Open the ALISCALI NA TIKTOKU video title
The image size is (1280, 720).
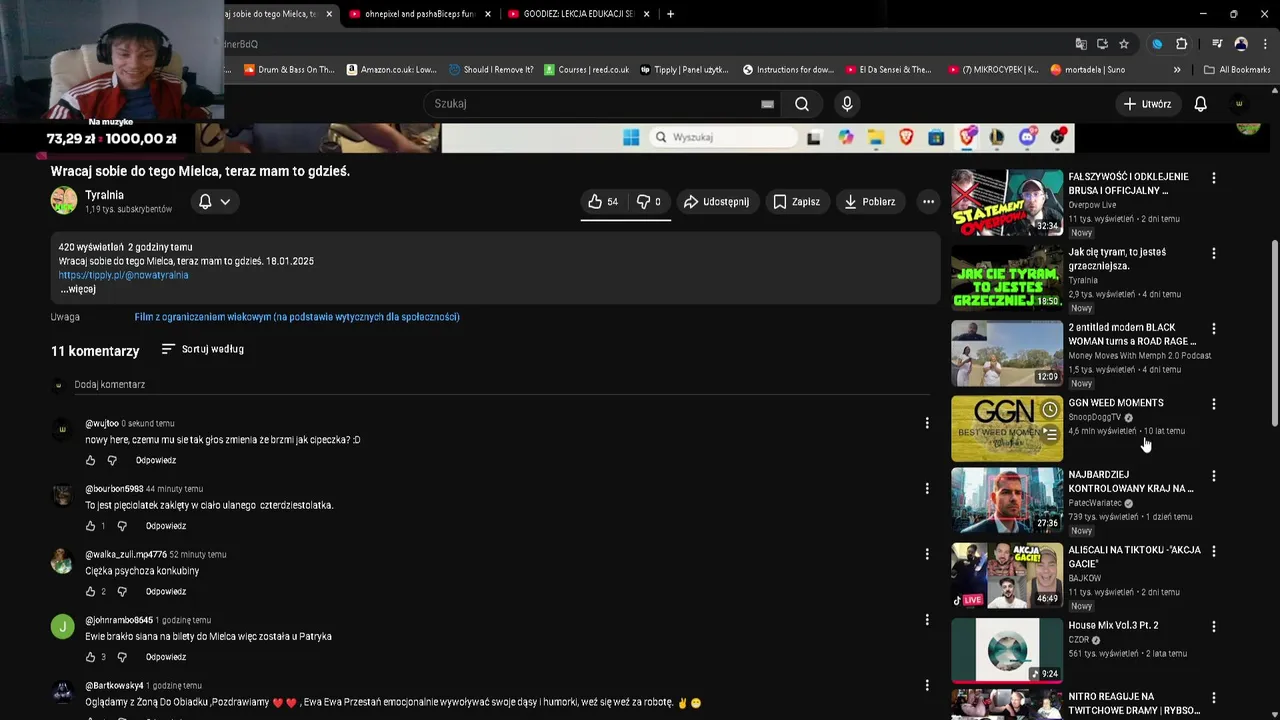1134,557
